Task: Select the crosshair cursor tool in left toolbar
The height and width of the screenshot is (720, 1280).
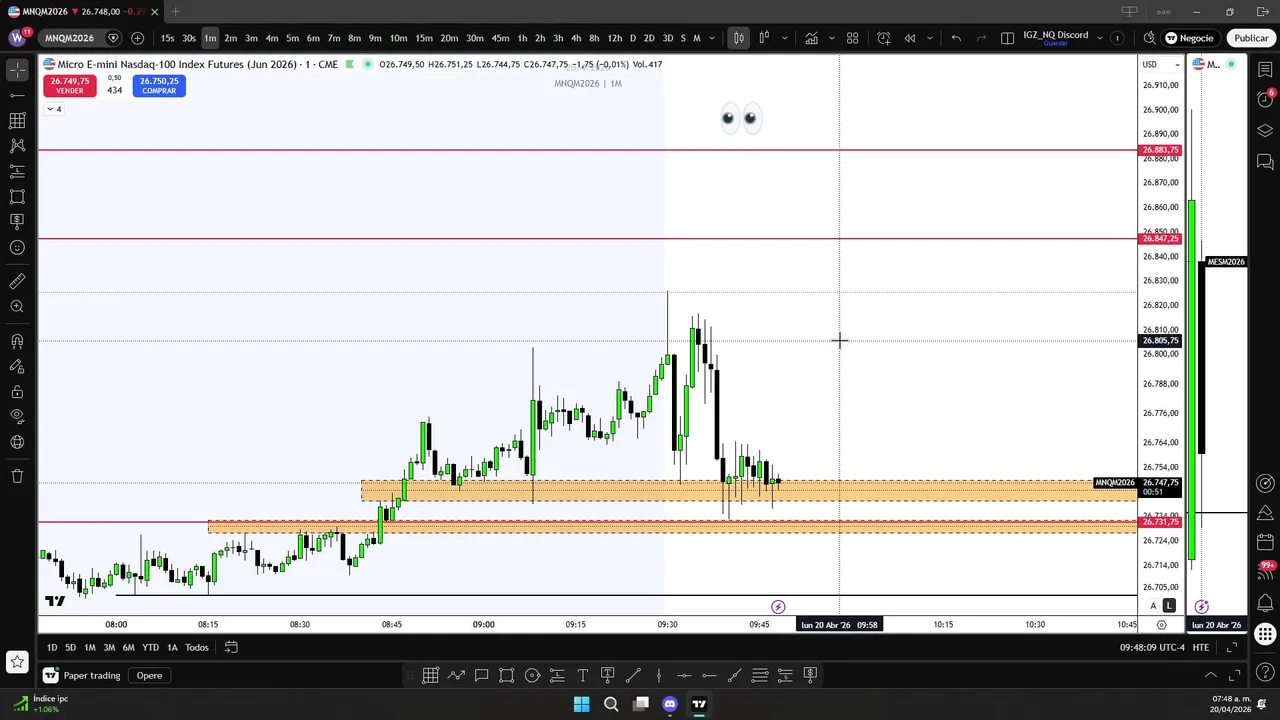Action: (x=17, y=70)
